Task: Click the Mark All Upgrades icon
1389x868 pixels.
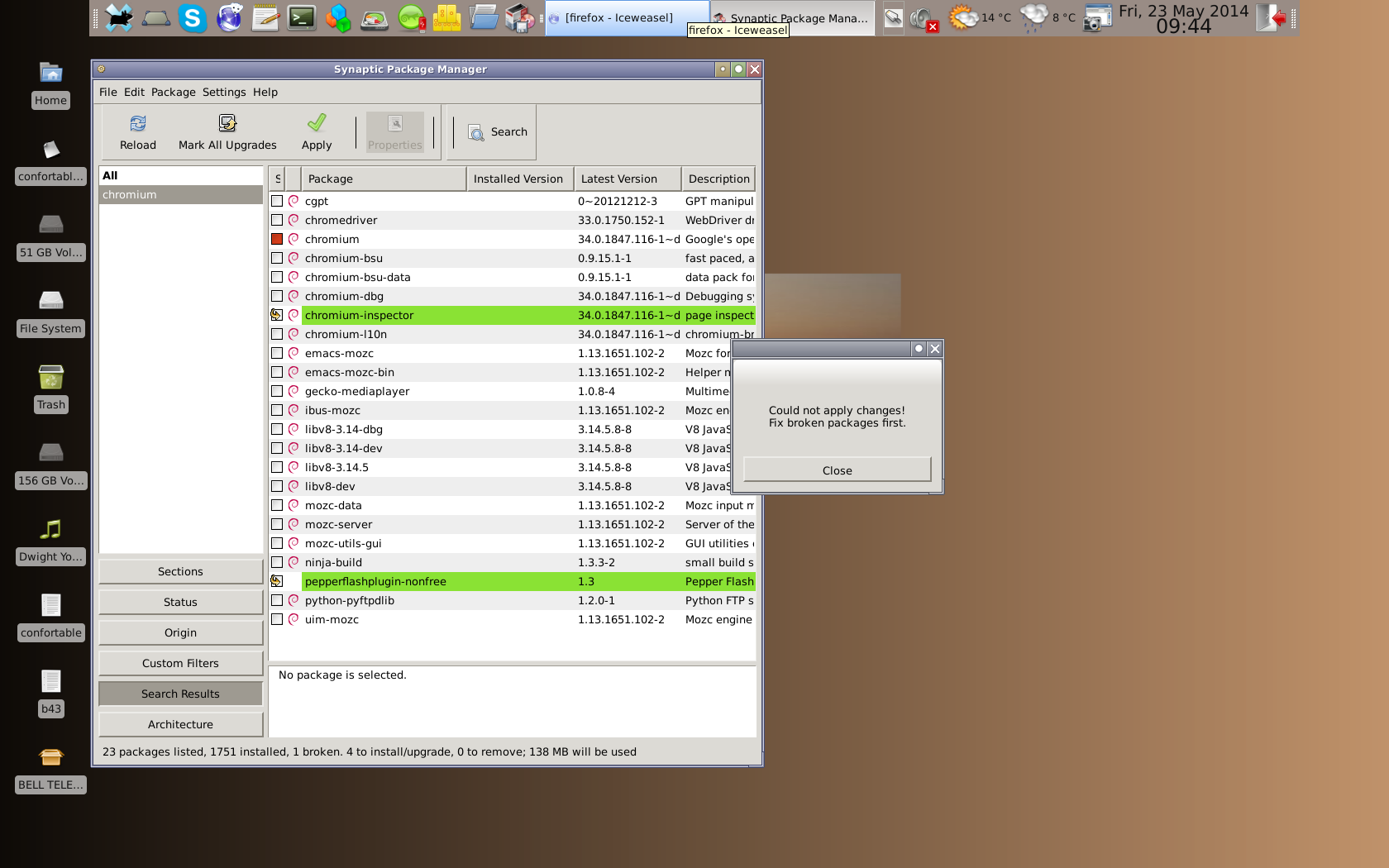Action: 227,123
